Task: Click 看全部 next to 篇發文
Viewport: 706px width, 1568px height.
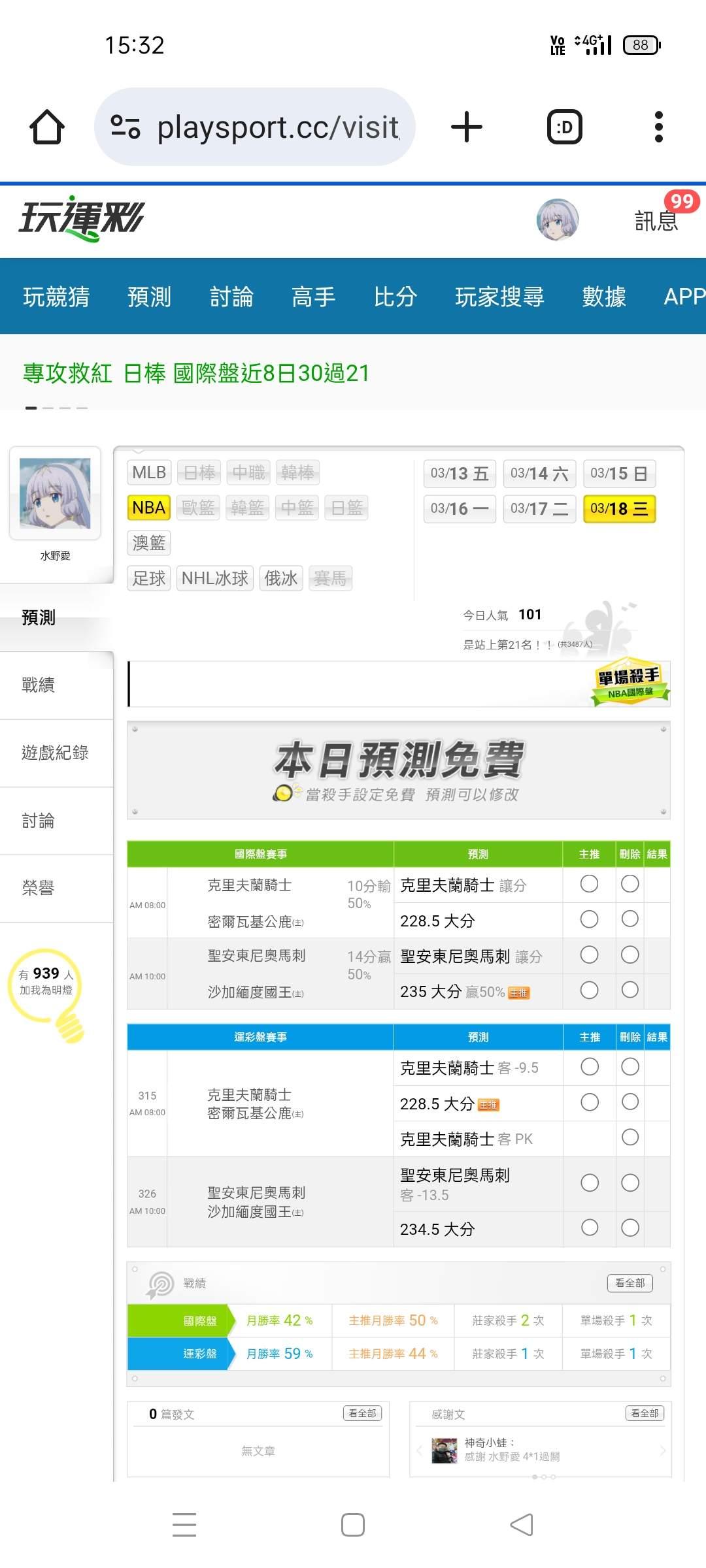Action: (362, 1413)
